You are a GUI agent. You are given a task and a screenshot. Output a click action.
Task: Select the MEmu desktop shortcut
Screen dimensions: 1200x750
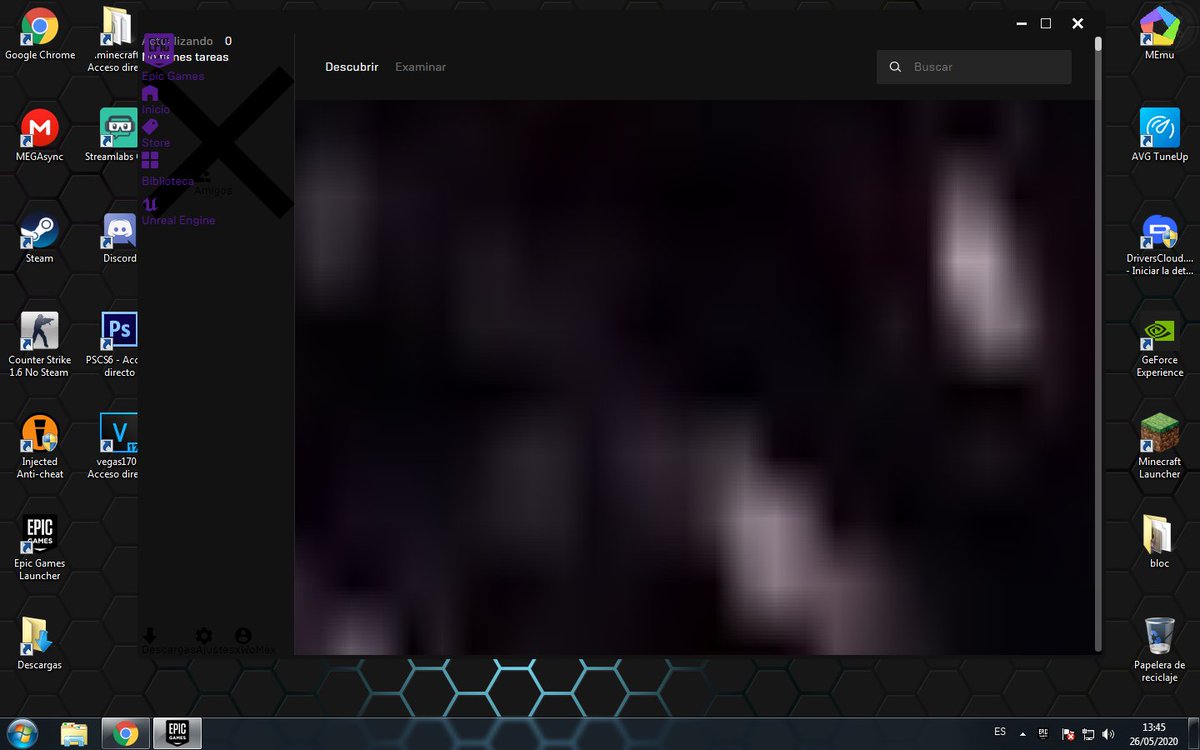click(x=1160, y=34)
